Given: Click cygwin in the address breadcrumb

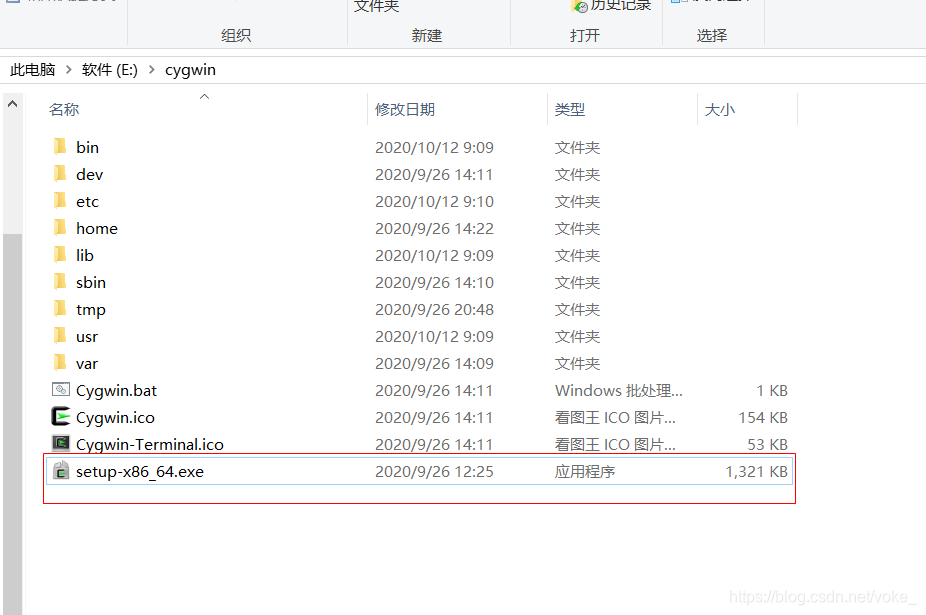Looking at the screenshot, I should 190,70.
